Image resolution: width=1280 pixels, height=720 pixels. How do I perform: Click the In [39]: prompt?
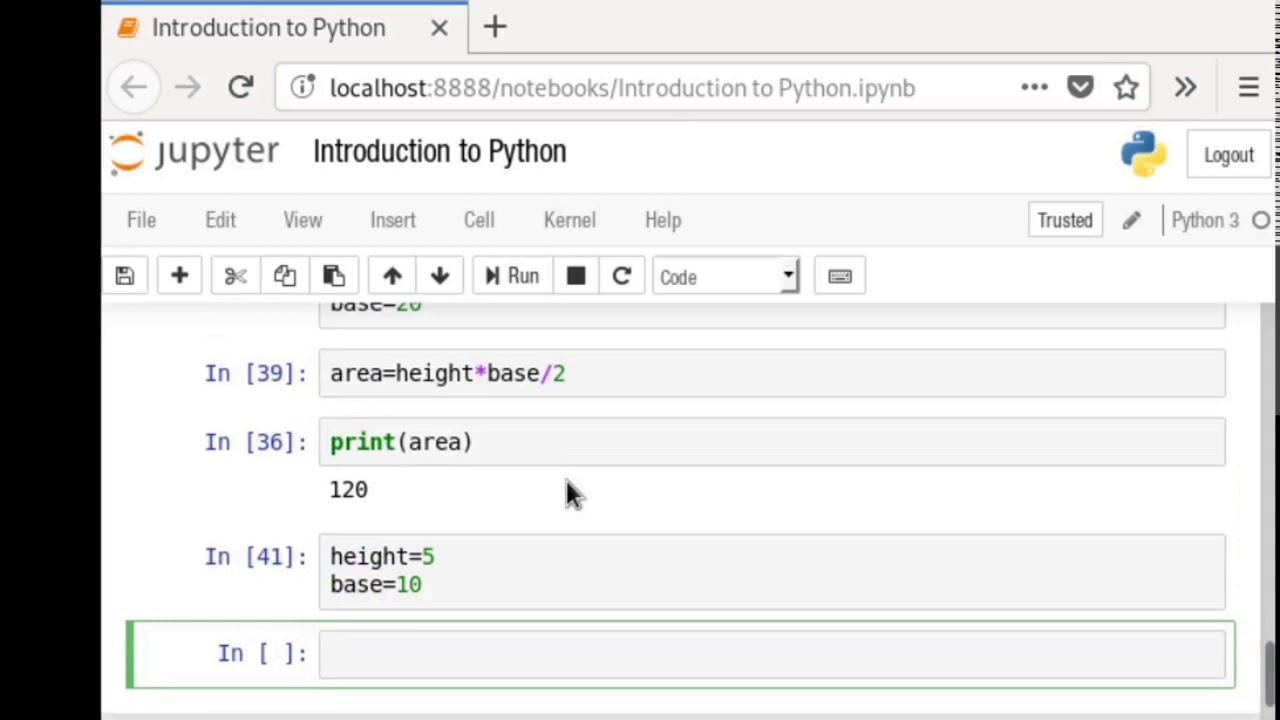255,373
